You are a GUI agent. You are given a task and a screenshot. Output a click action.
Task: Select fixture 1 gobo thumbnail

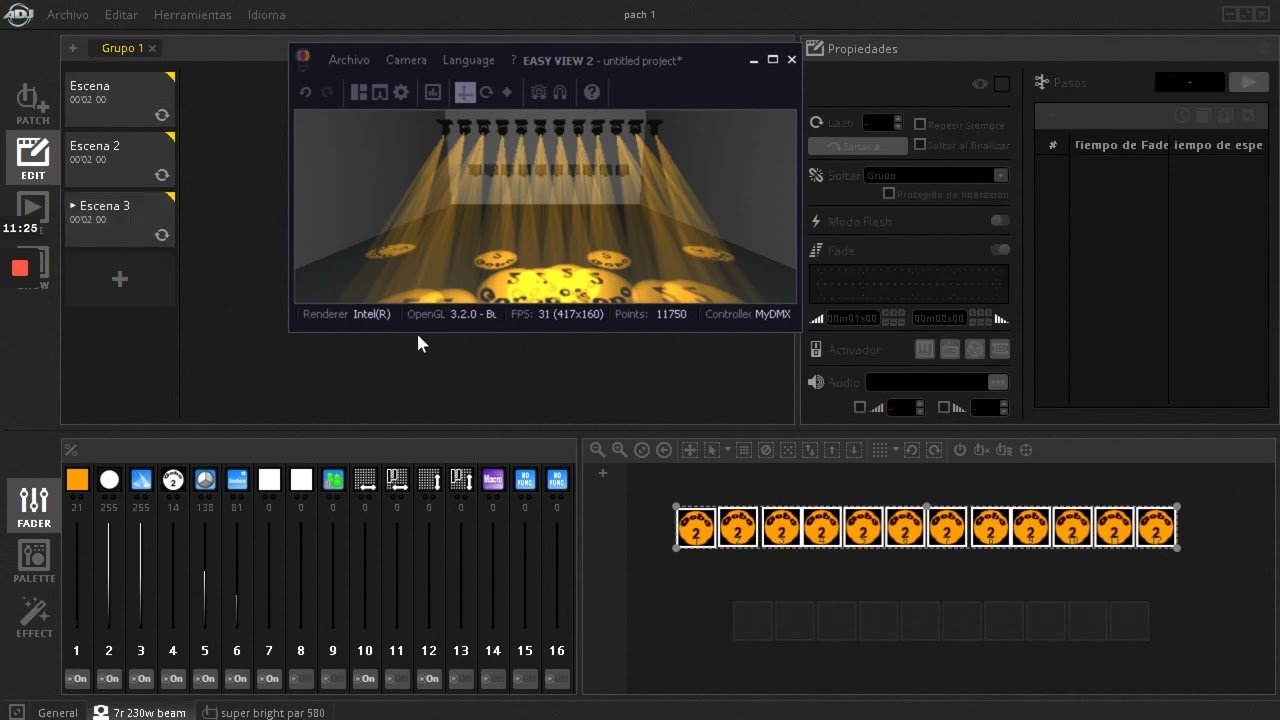coord(697,527)
